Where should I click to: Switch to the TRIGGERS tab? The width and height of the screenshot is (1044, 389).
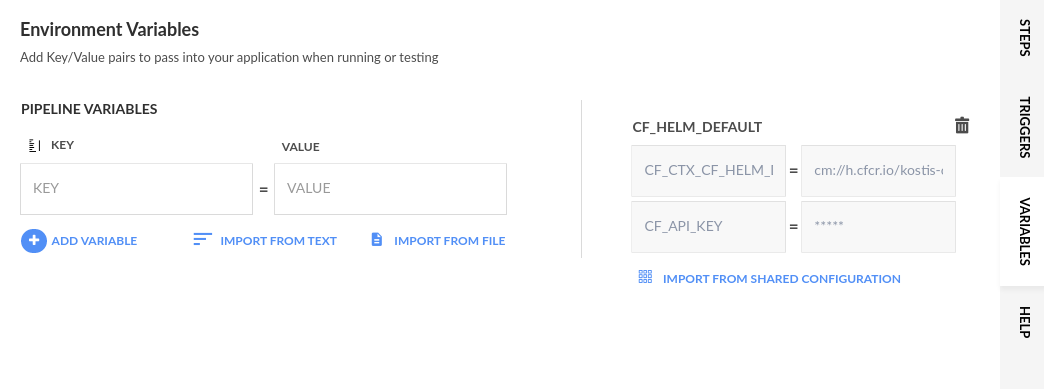pyautogui.click(x=1025, y=127)
